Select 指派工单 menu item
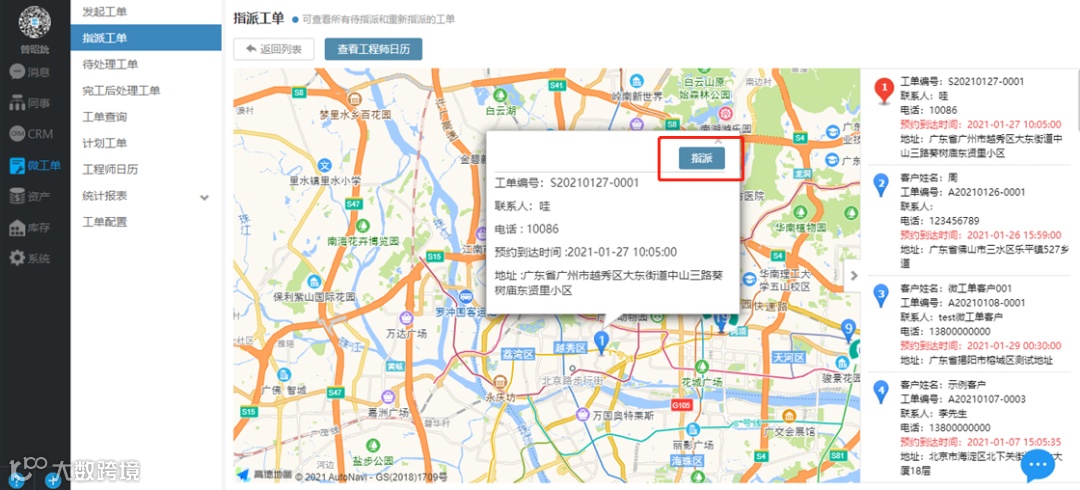The width and height of the screenshot is (1080, 490). click(x=145, y=37)
